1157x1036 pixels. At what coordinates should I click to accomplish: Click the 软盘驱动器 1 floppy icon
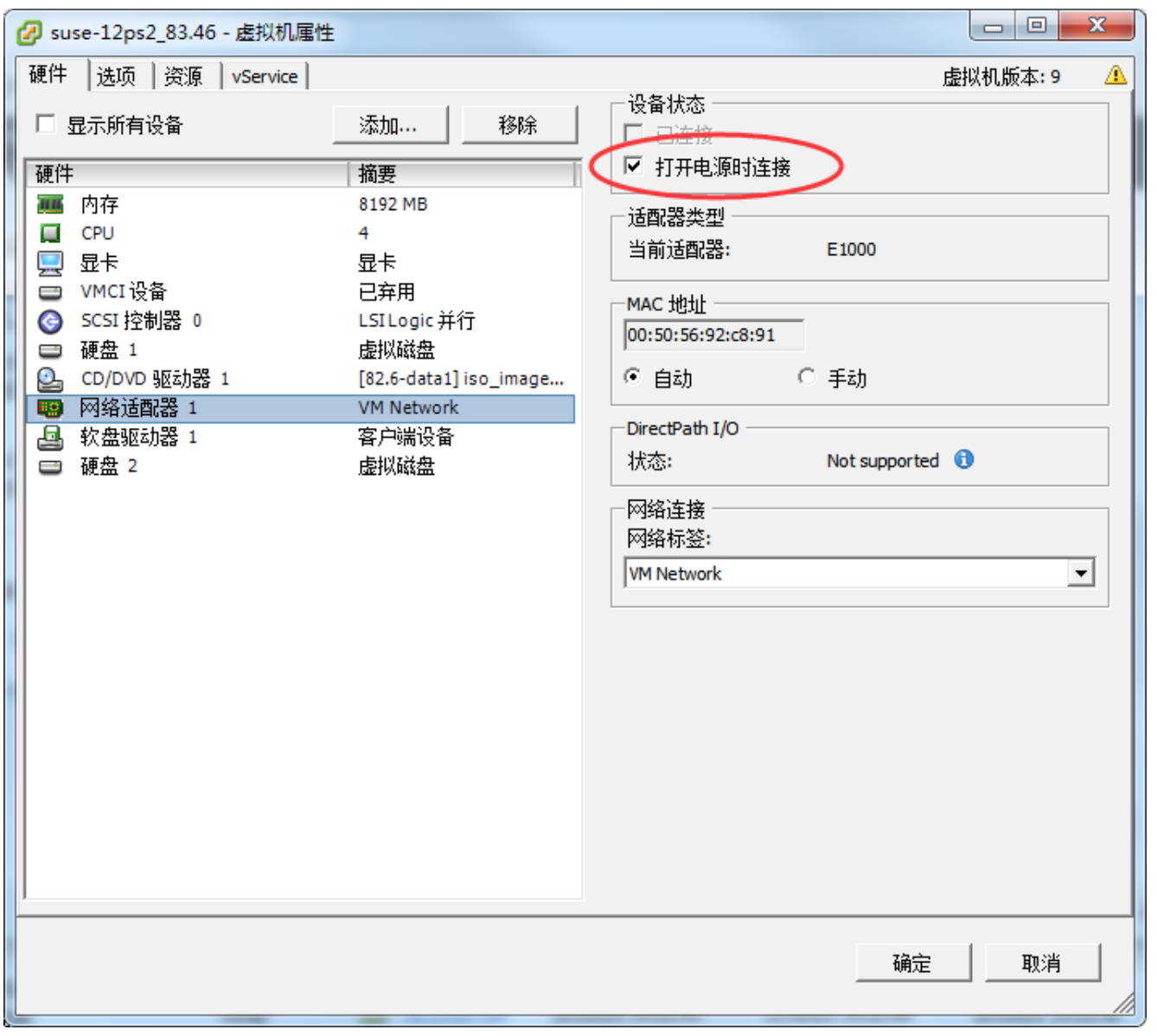tap(52, 438)
